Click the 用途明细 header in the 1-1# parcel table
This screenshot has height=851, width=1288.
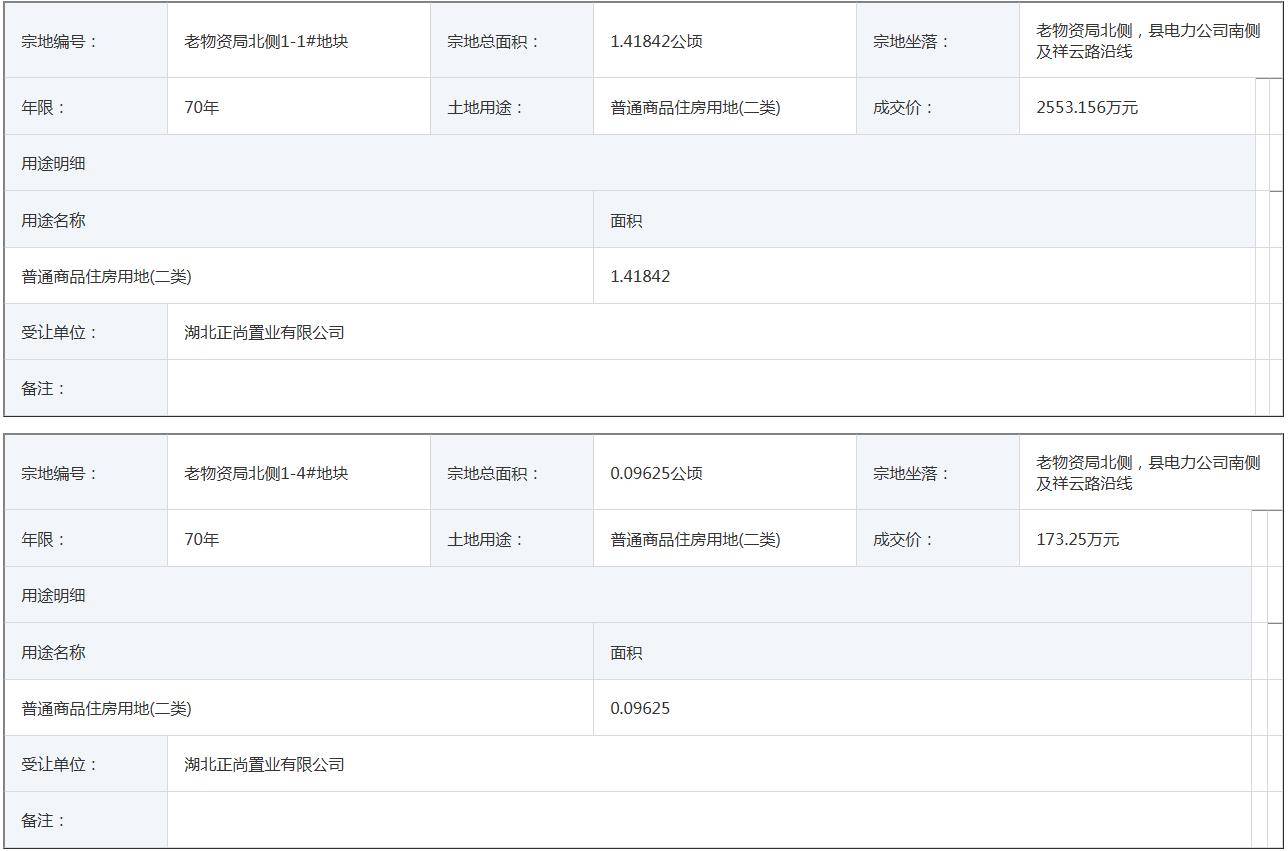(54, 164)
